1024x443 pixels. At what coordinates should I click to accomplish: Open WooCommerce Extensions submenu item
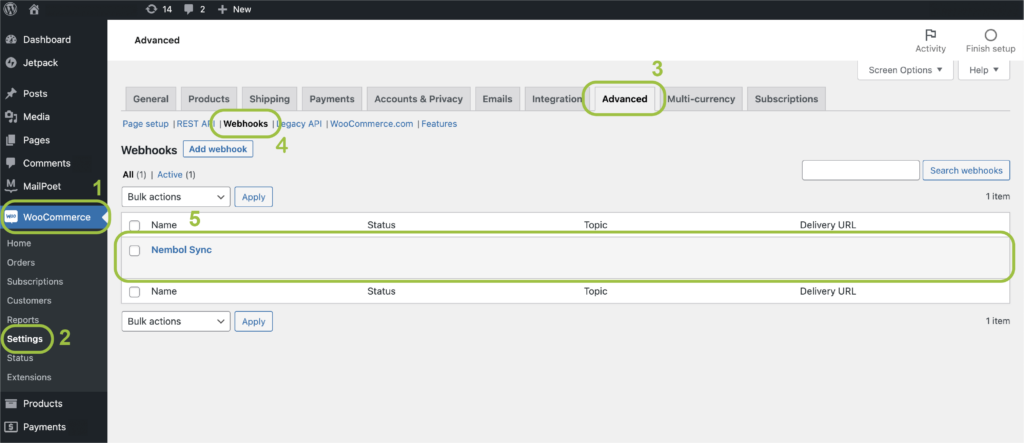pyautogui.click(x=29, y=378)
